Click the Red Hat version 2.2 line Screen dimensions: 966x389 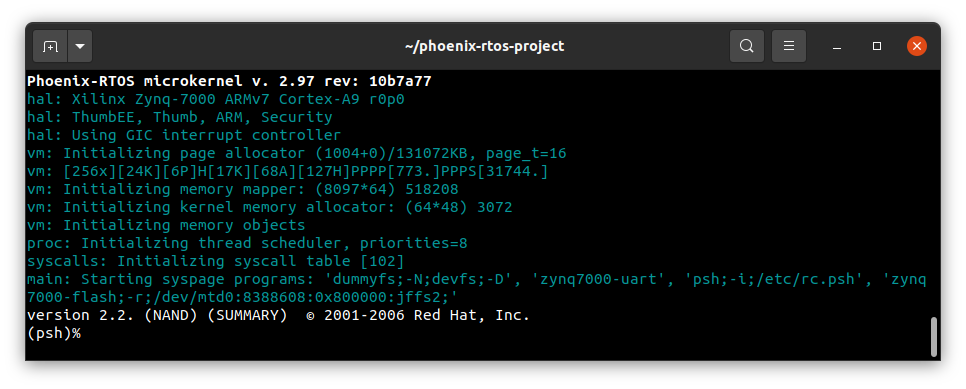click(278, 316)
